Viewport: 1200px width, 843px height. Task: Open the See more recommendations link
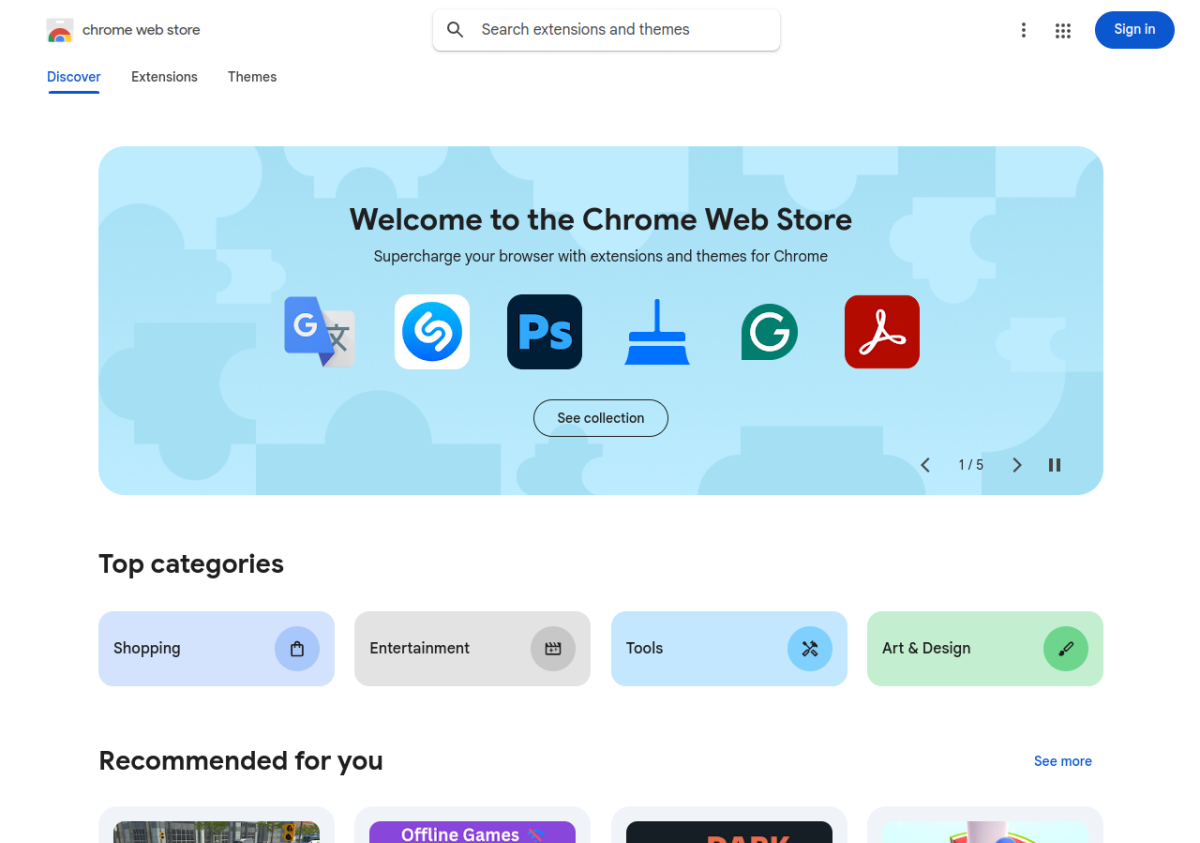point(1063,761)
